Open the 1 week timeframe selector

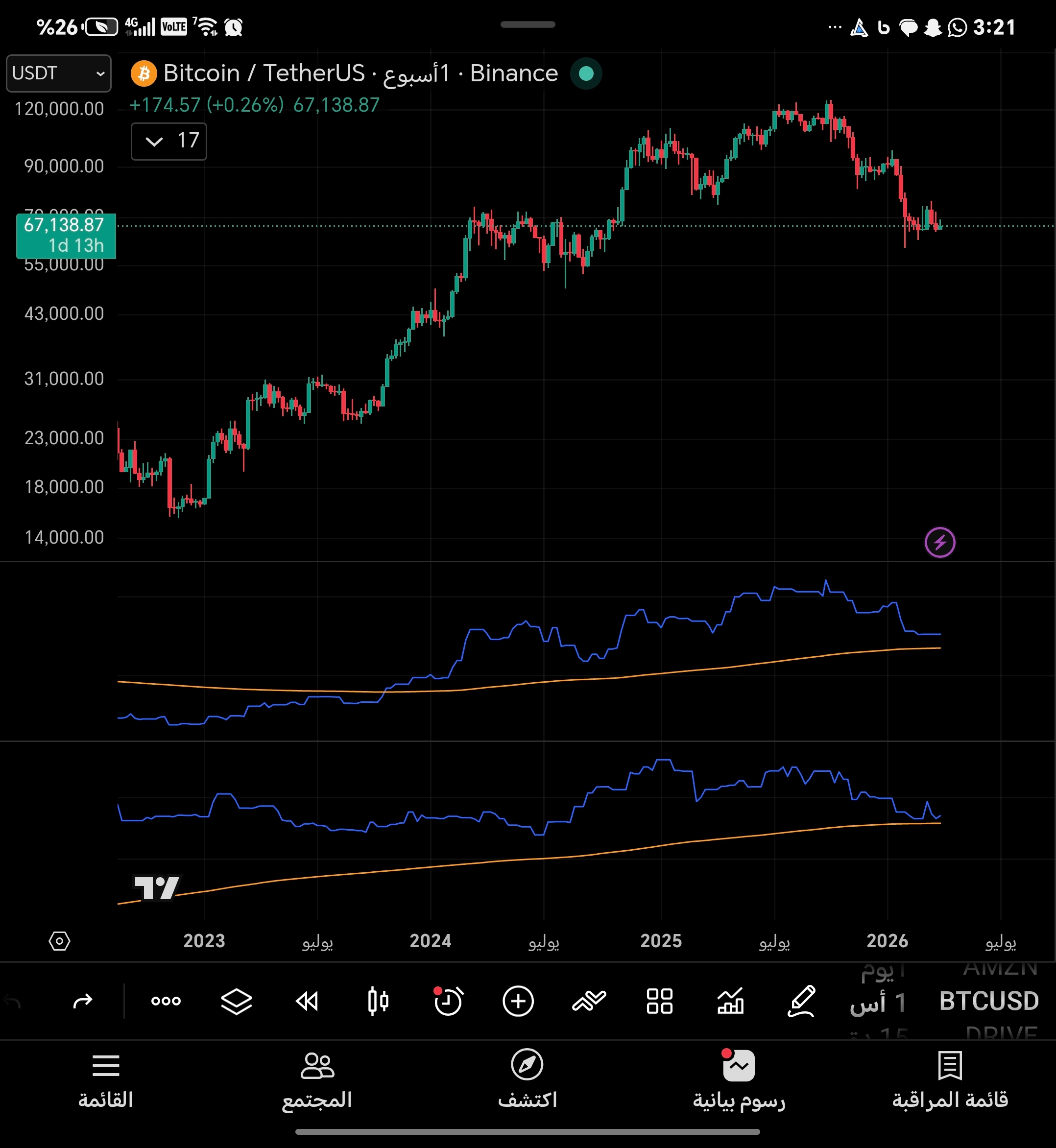[878, 1002]
